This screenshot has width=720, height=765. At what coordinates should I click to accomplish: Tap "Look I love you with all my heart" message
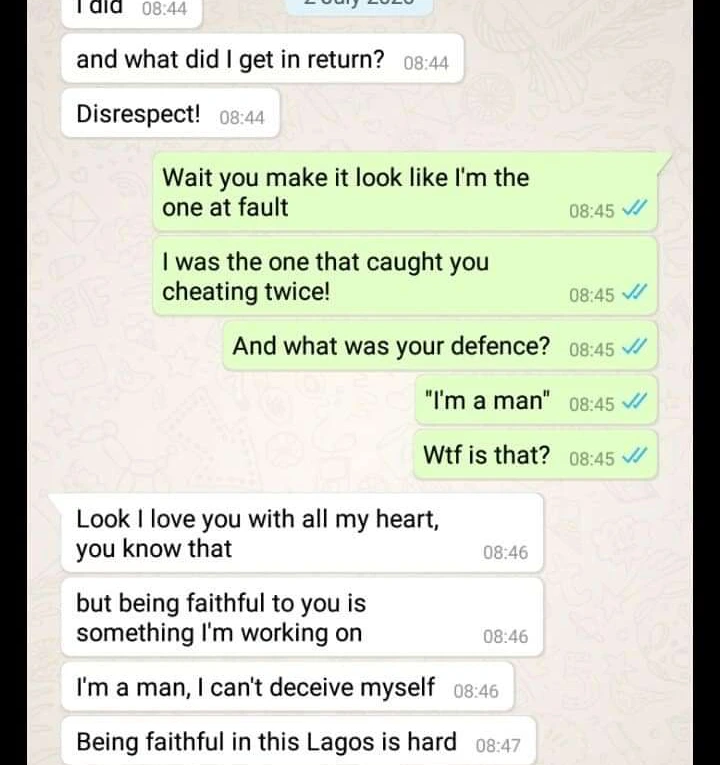302,533
